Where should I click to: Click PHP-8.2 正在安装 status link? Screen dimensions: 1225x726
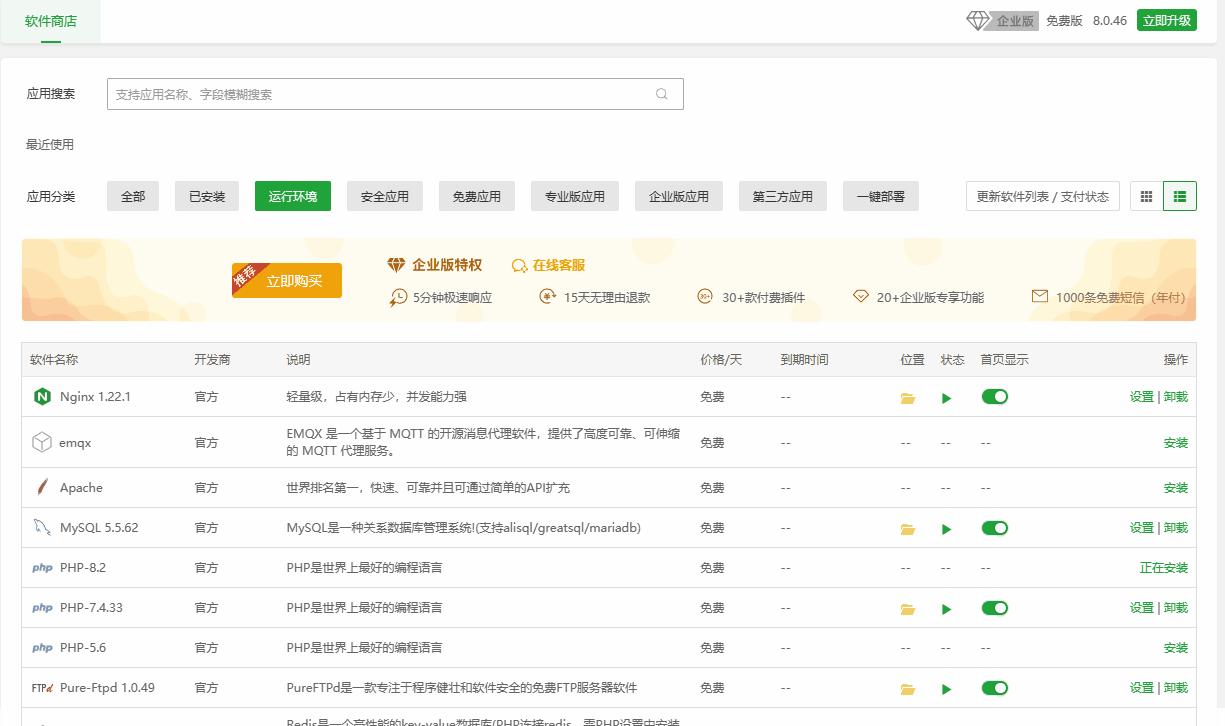(x=1164, y=568)
